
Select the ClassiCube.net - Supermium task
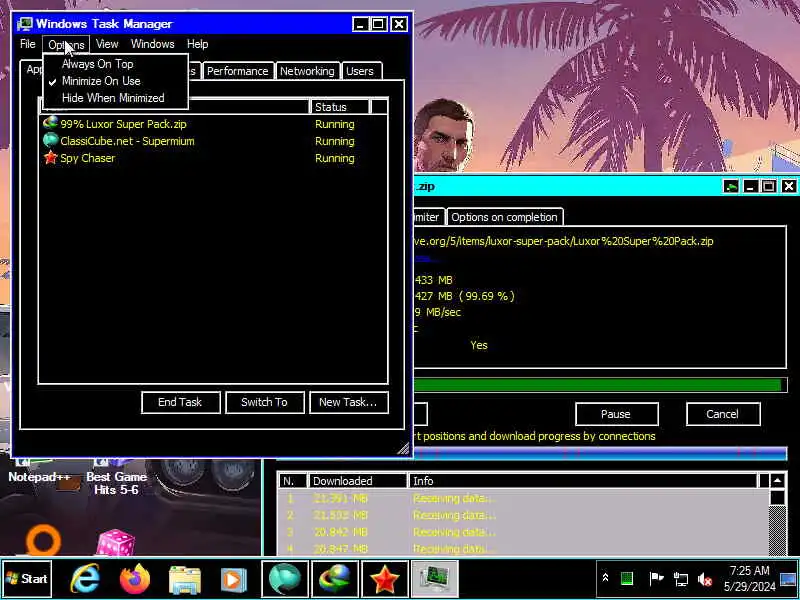(213, 141)
